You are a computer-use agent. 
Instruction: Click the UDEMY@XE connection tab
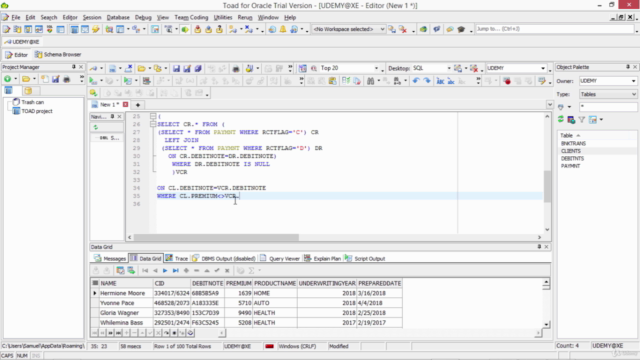22,42
